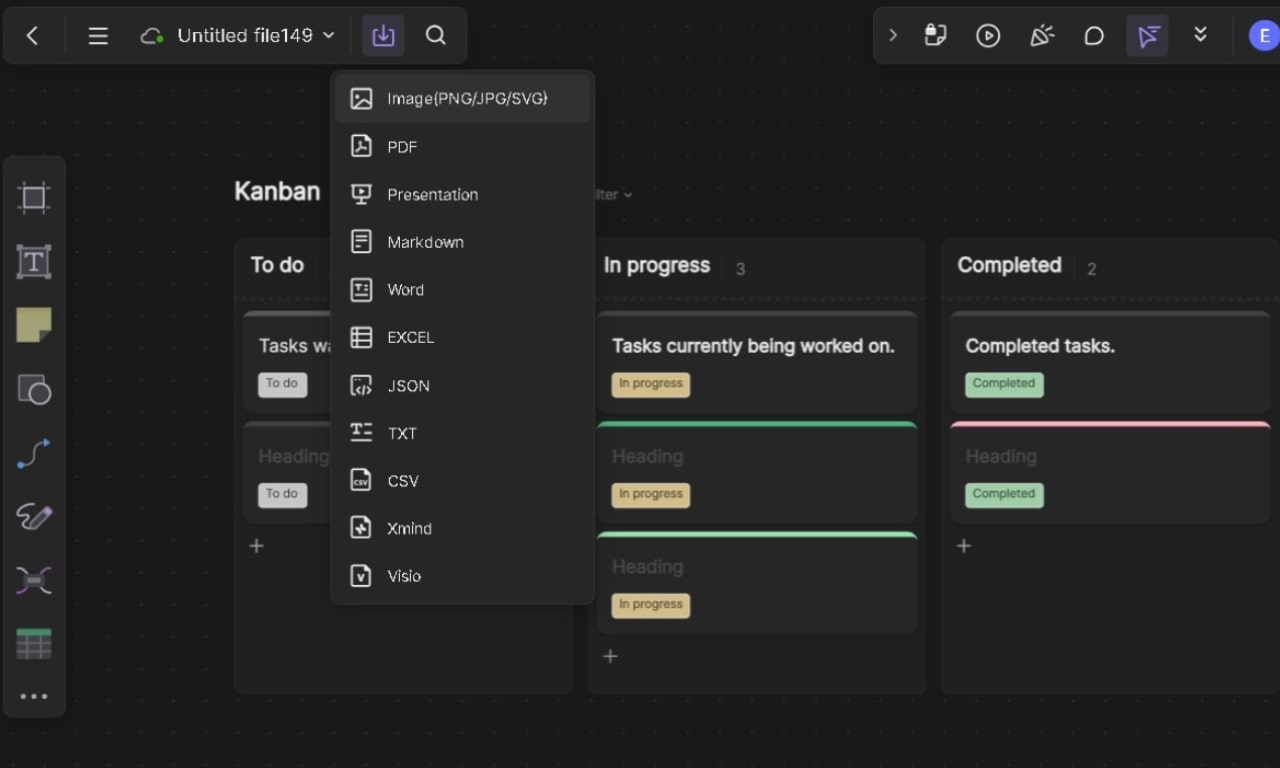
Task: Select the Pen drawing tool
Action: click(x=34, y=517)
